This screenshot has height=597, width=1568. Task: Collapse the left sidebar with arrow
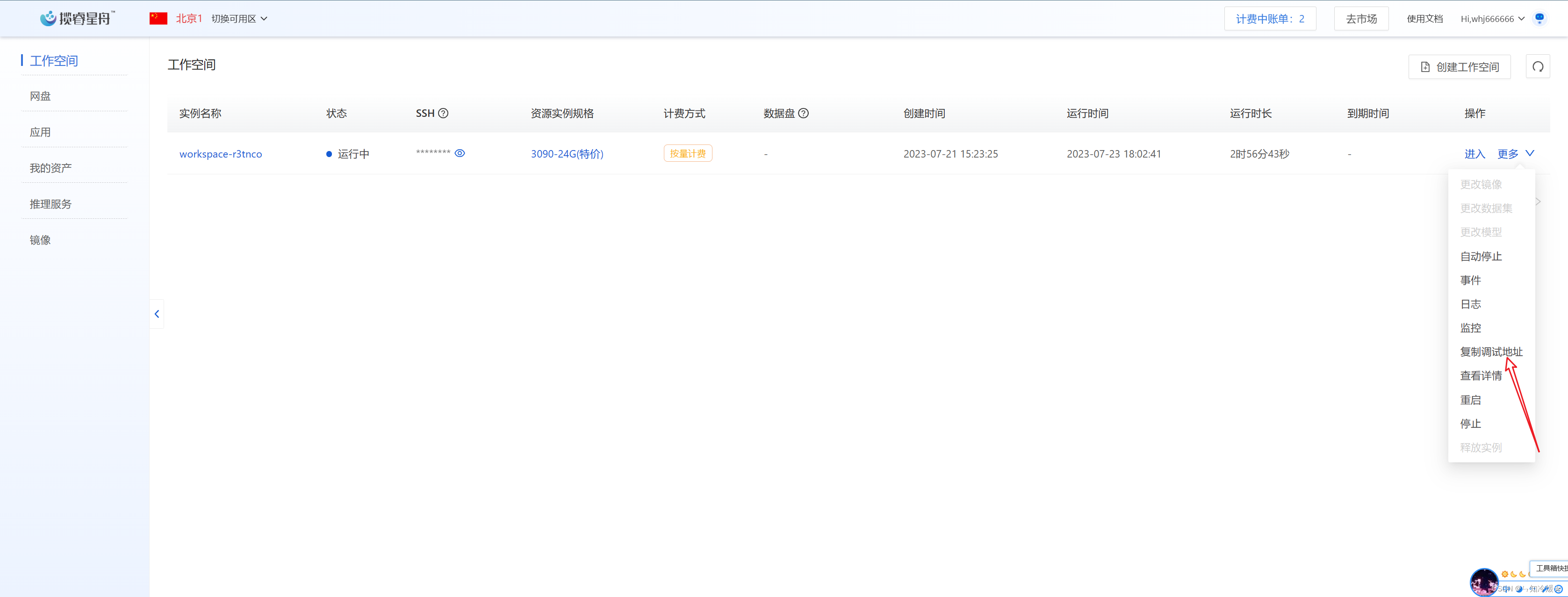click(157, 314)
